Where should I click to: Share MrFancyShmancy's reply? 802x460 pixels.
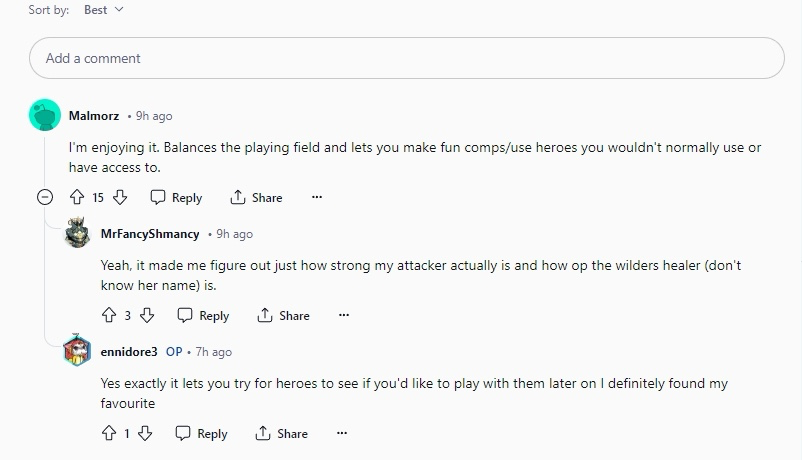283,316
